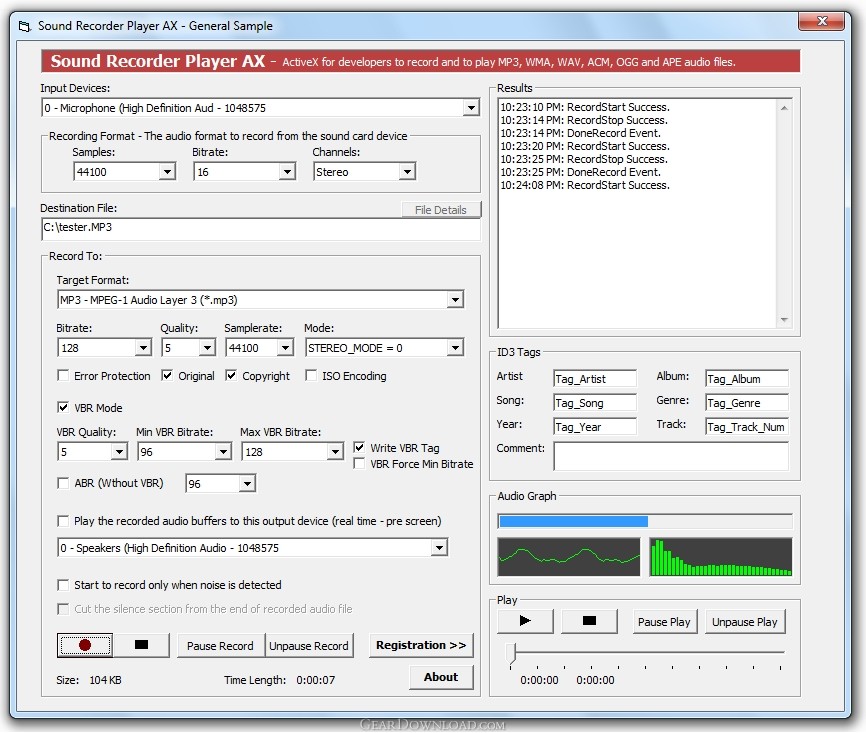Click the Artist tag input field

pos(595,379)
